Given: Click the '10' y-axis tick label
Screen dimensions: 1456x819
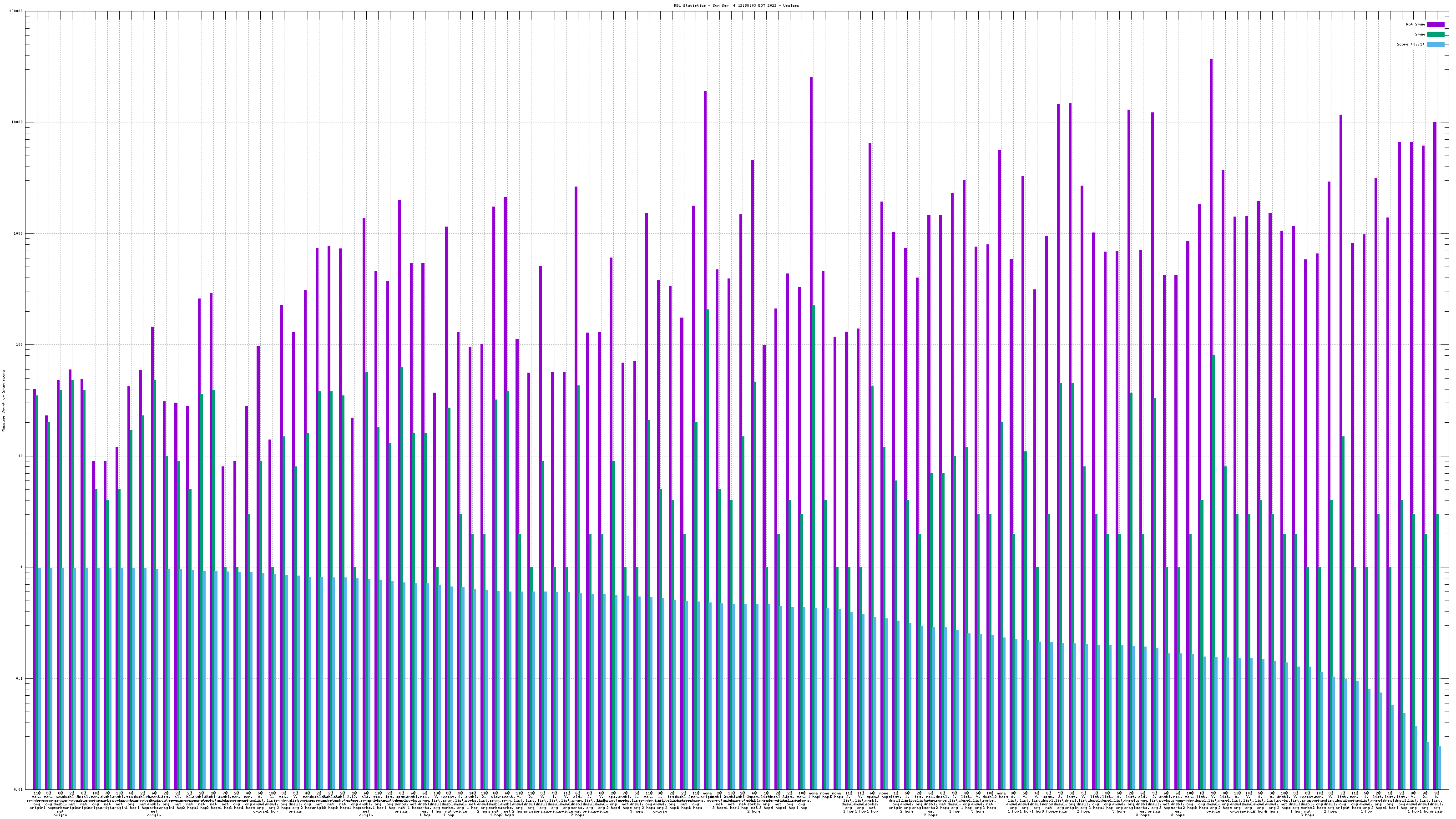Looking at the screenshot, I should click(21, 456).
